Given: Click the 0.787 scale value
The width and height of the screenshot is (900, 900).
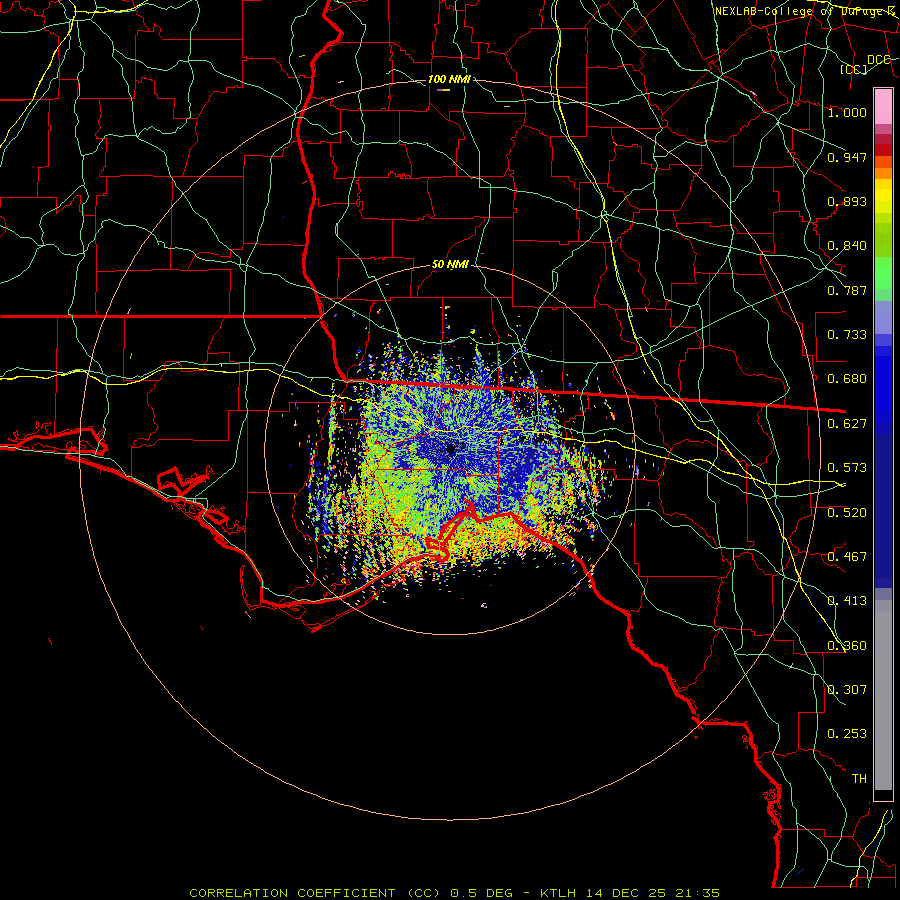Looking at the screenshot, I should [847, 290].
